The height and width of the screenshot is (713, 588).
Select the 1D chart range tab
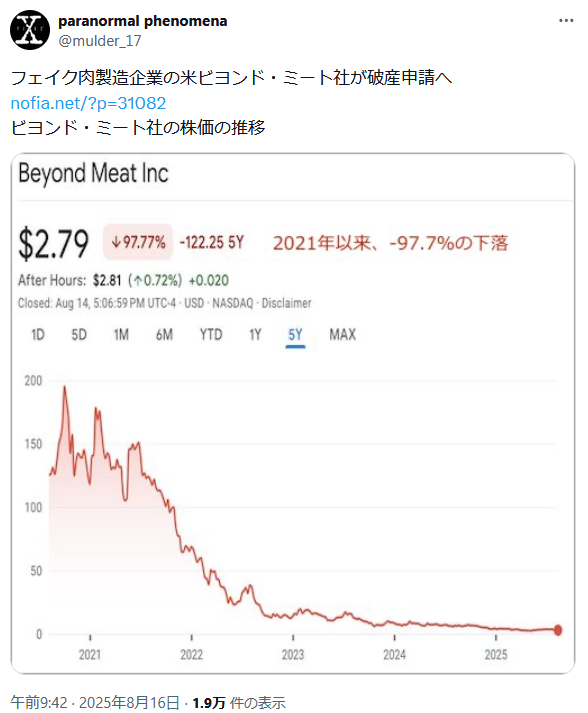click(x=38, y=335)
